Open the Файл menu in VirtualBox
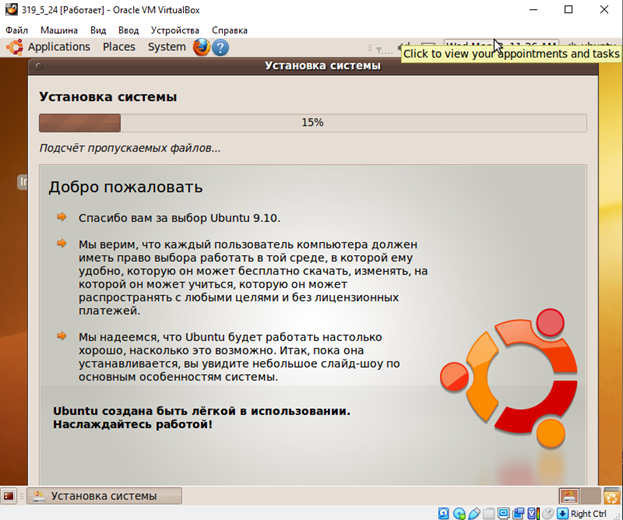623x520 pixels. [17, 30]
